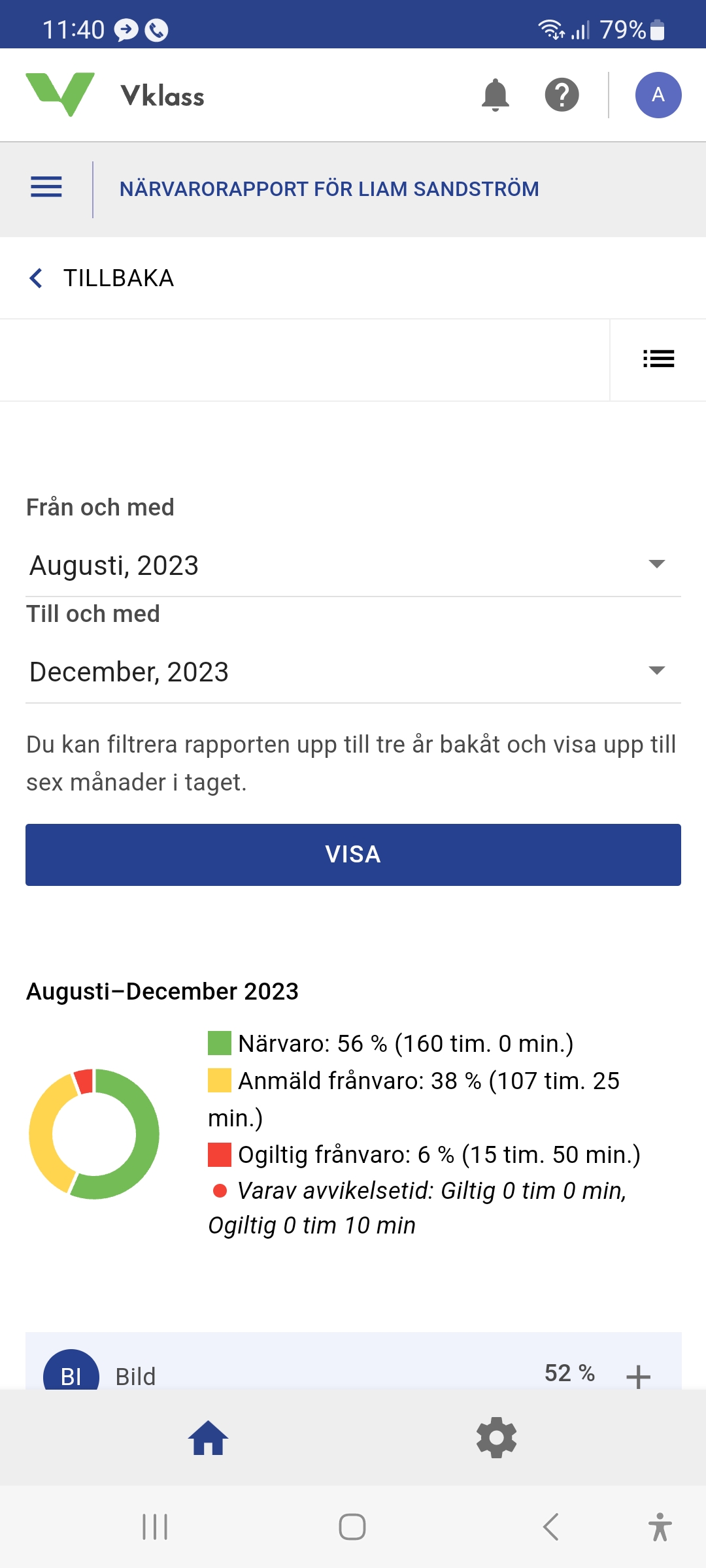
Task: Click the green Närvaro legend swatch
Action: [220, 1043]
